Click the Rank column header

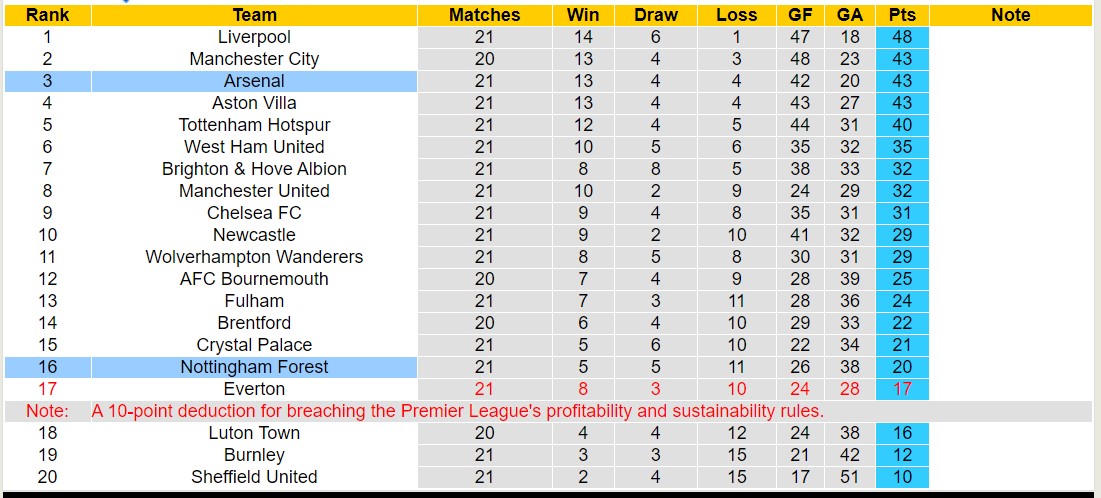pos(47,15)
